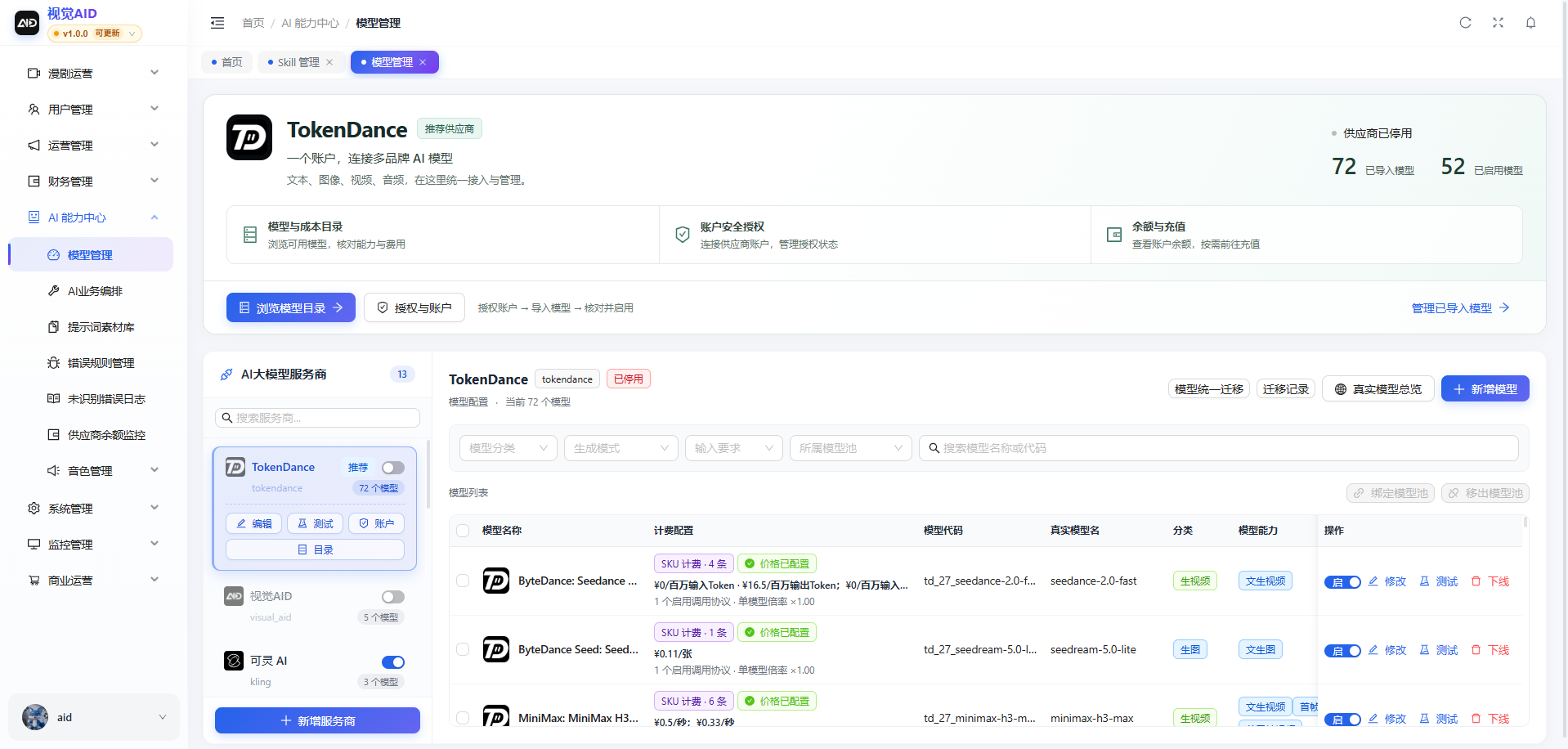This screenshot has width=1568, height=749.
Task: Click the 音色管理 speaker icon
Action: pos(54,471)
